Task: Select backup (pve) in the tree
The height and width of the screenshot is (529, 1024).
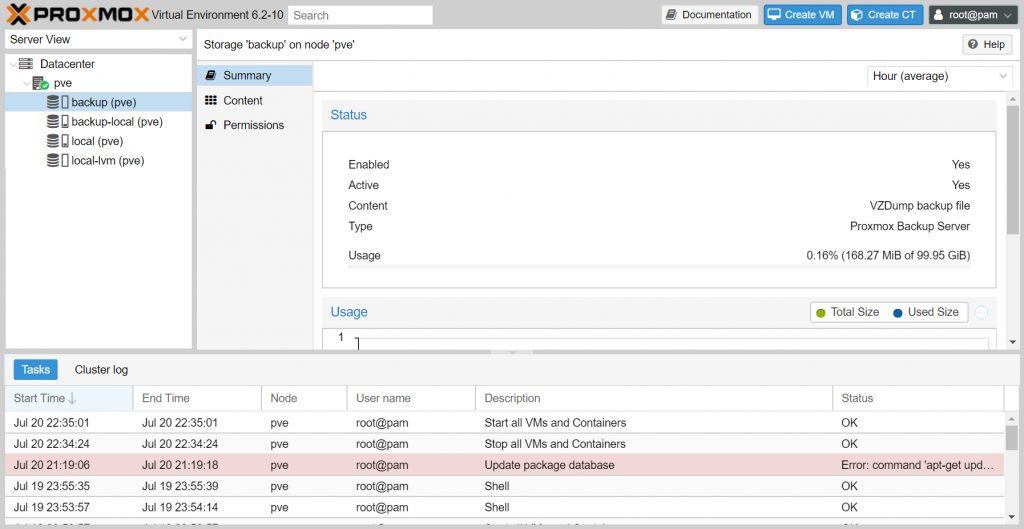Action: pos(99,103)
